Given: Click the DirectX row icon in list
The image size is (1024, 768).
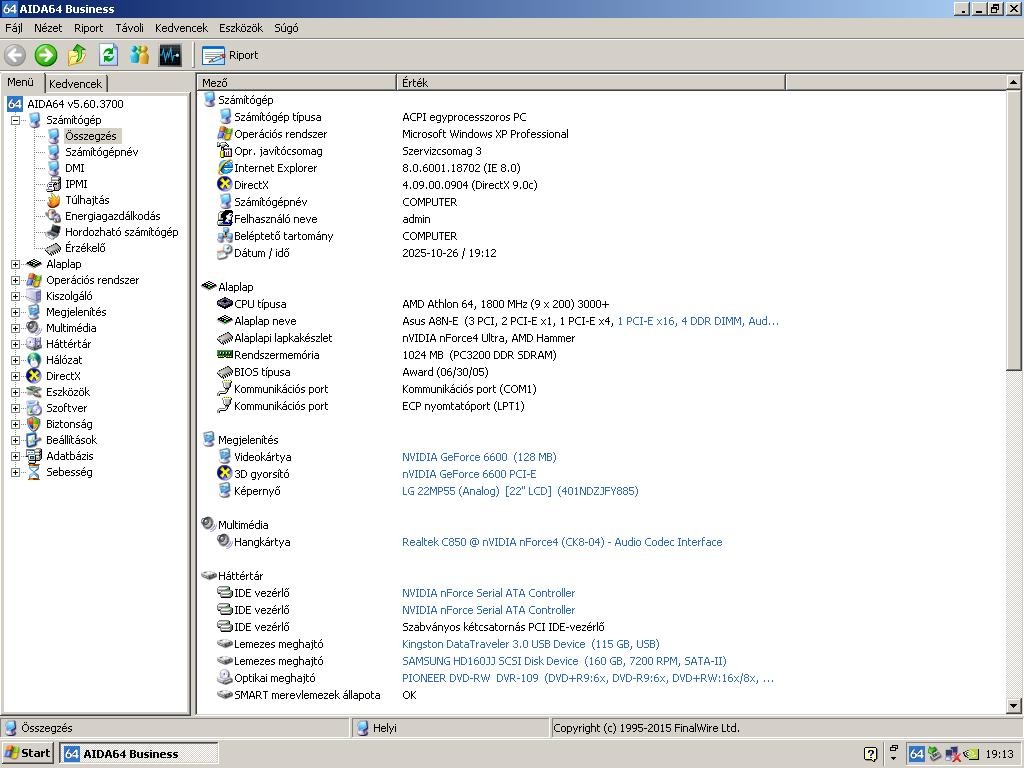Looking at the screenshot, I should tap(225, 185).
